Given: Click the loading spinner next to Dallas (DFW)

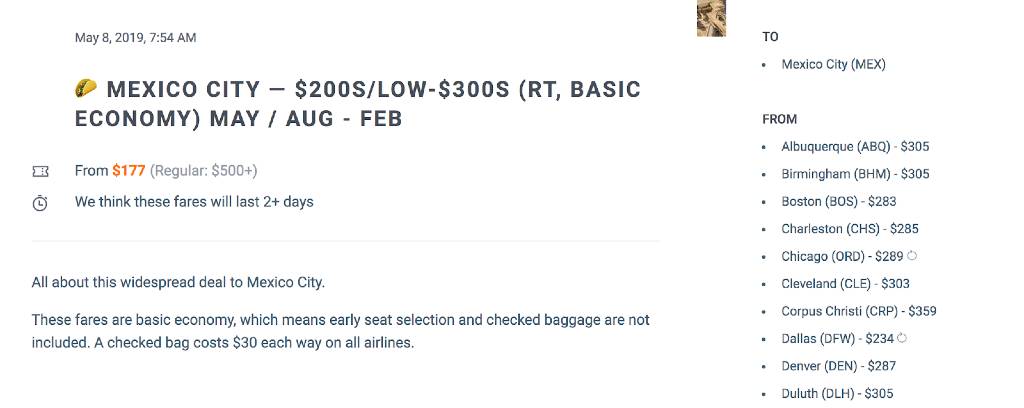Looking at the screenshot, I should click(902, 338).
